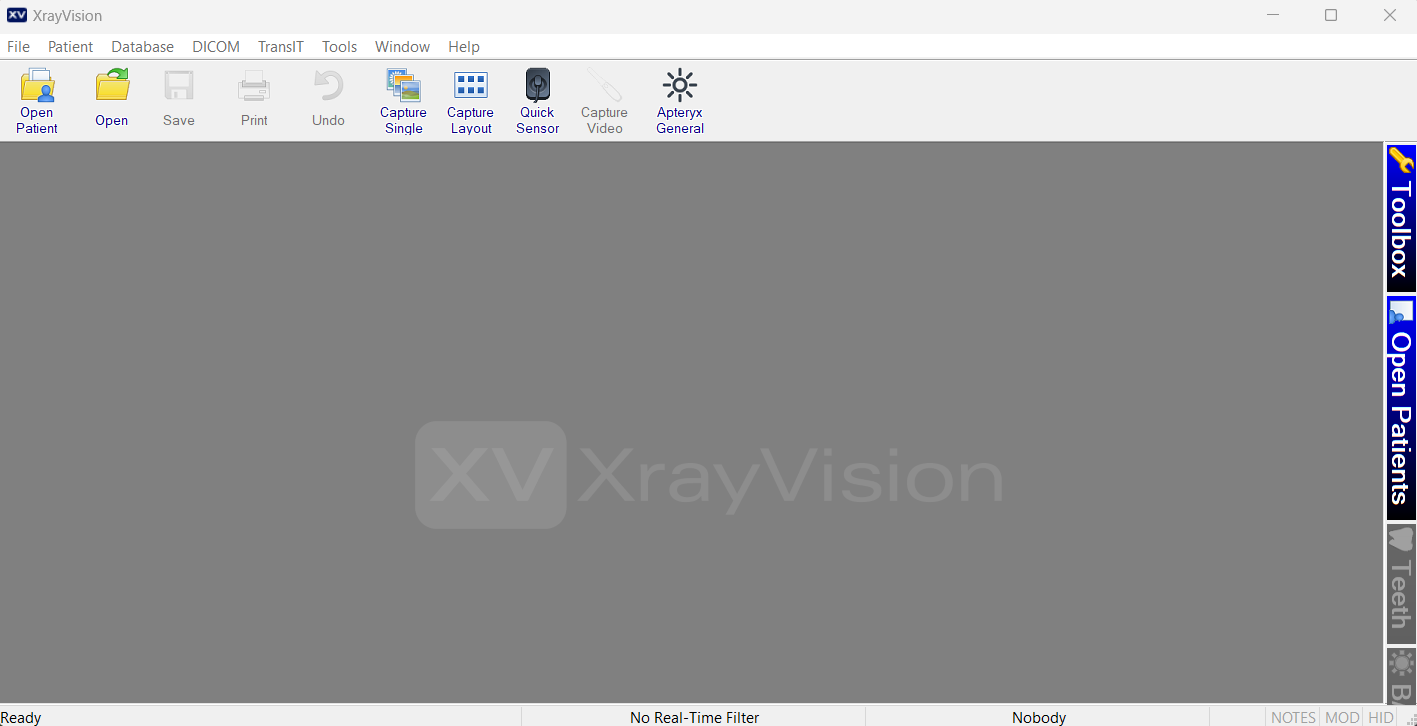The image size is (1417, 726).
Task: Click the MOD status indicator
Action: point(1342,717)
